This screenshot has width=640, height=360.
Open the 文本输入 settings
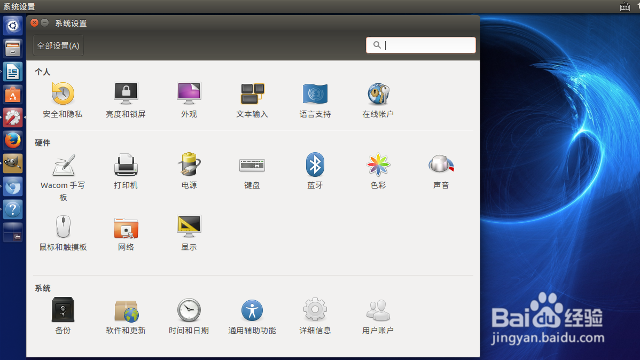point(252,100)
